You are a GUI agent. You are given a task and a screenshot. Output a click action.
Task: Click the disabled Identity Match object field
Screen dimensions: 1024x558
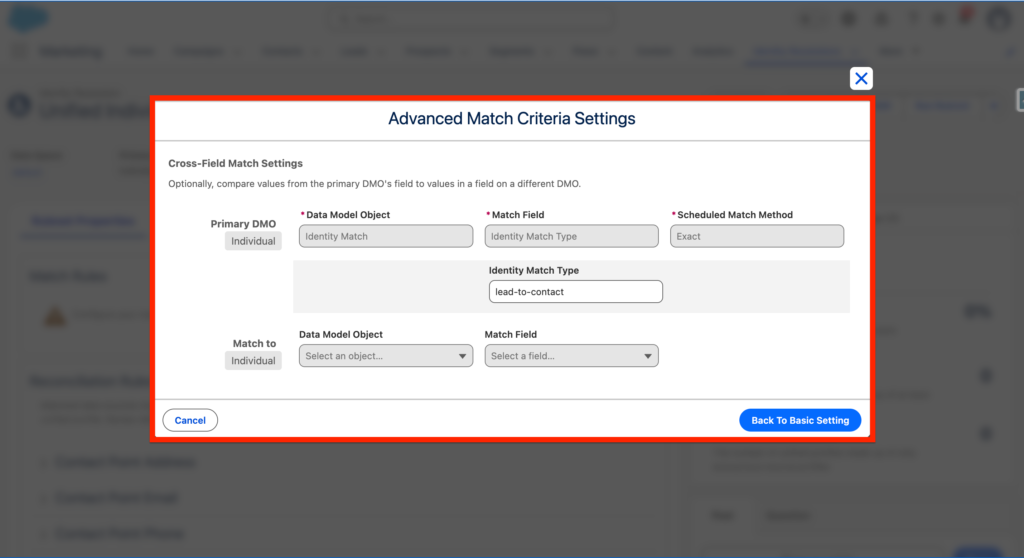click(x=385, y=236)
